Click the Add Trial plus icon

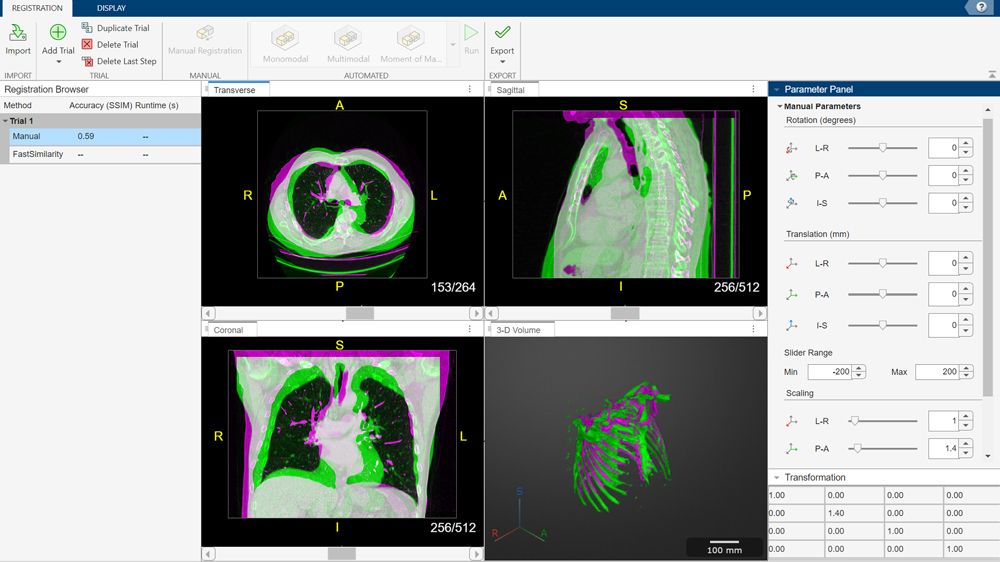click(x=58, y=34)
